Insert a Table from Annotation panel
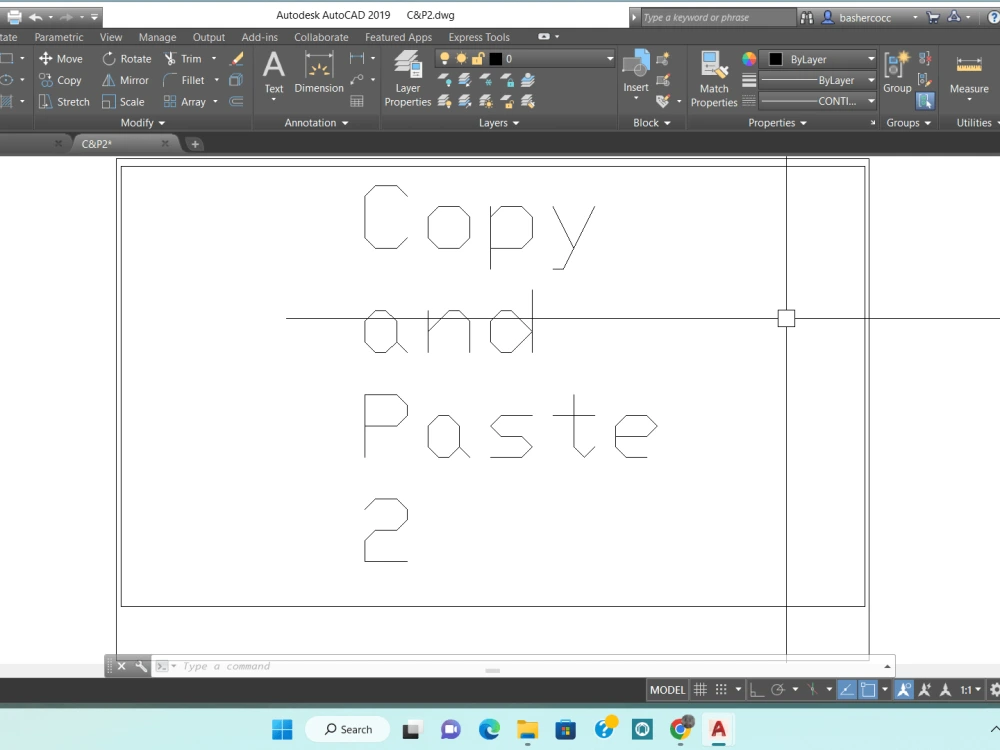Image resolution: width=1000 pixels, height=750 pixels. click(x=357, y=101)
